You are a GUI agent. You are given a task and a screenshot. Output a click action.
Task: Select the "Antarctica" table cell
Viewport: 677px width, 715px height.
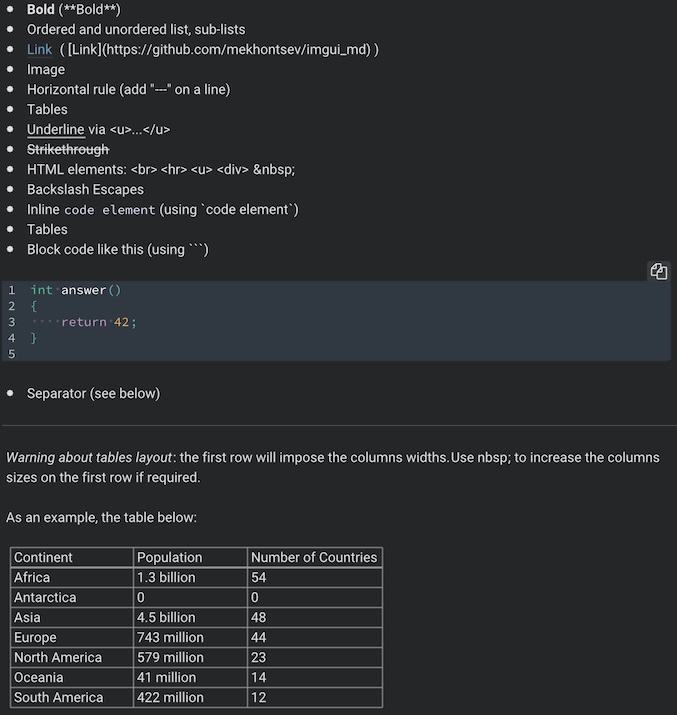click(45, 597)
